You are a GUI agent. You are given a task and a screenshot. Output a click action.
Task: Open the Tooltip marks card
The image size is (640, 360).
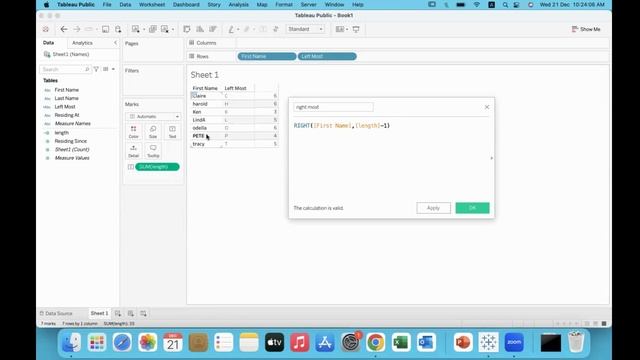(x=153, y=151)
